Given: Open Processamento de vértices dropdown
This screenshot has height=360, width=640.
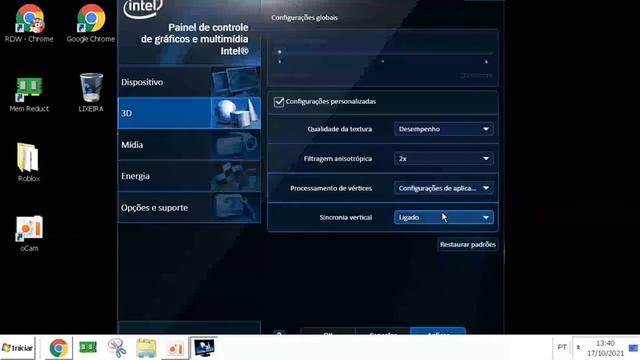Looking at the screenshot, I should click(x=444, y=188).
